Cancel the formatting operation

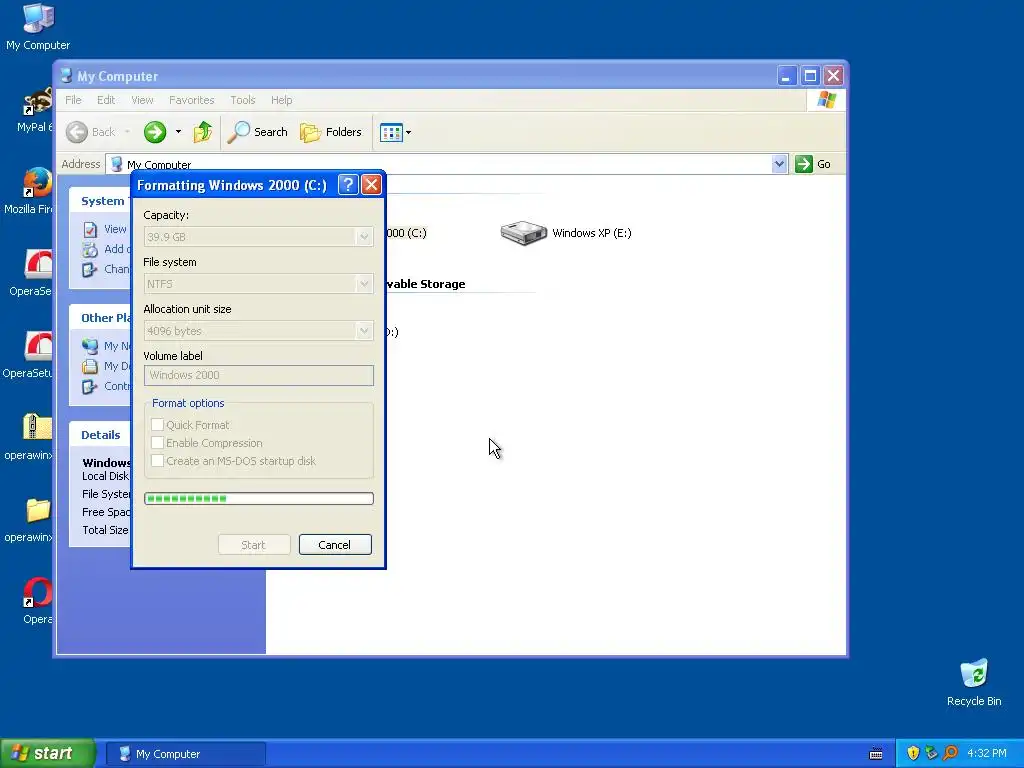[335, 545]
